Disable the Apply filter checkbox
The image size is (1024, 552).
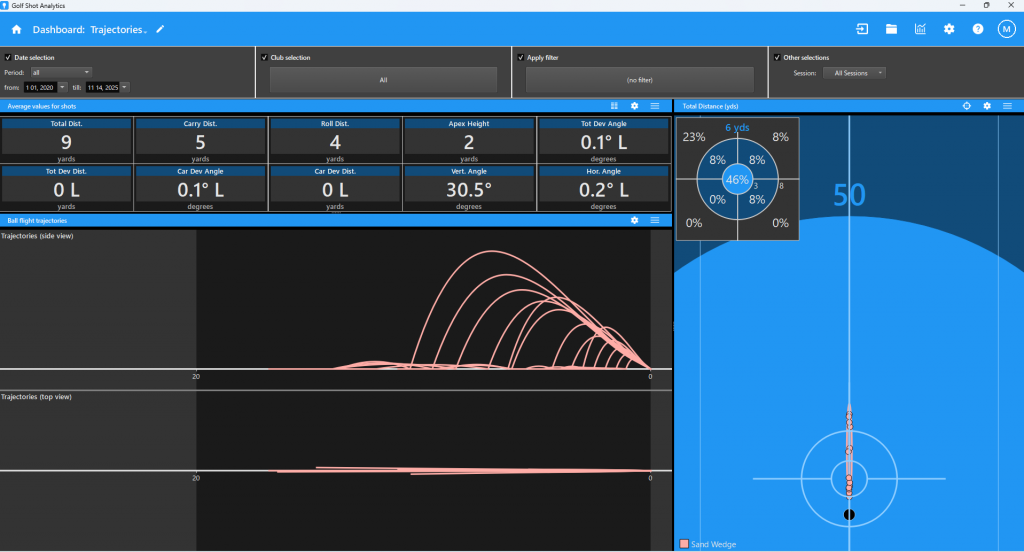pos(521,58)
